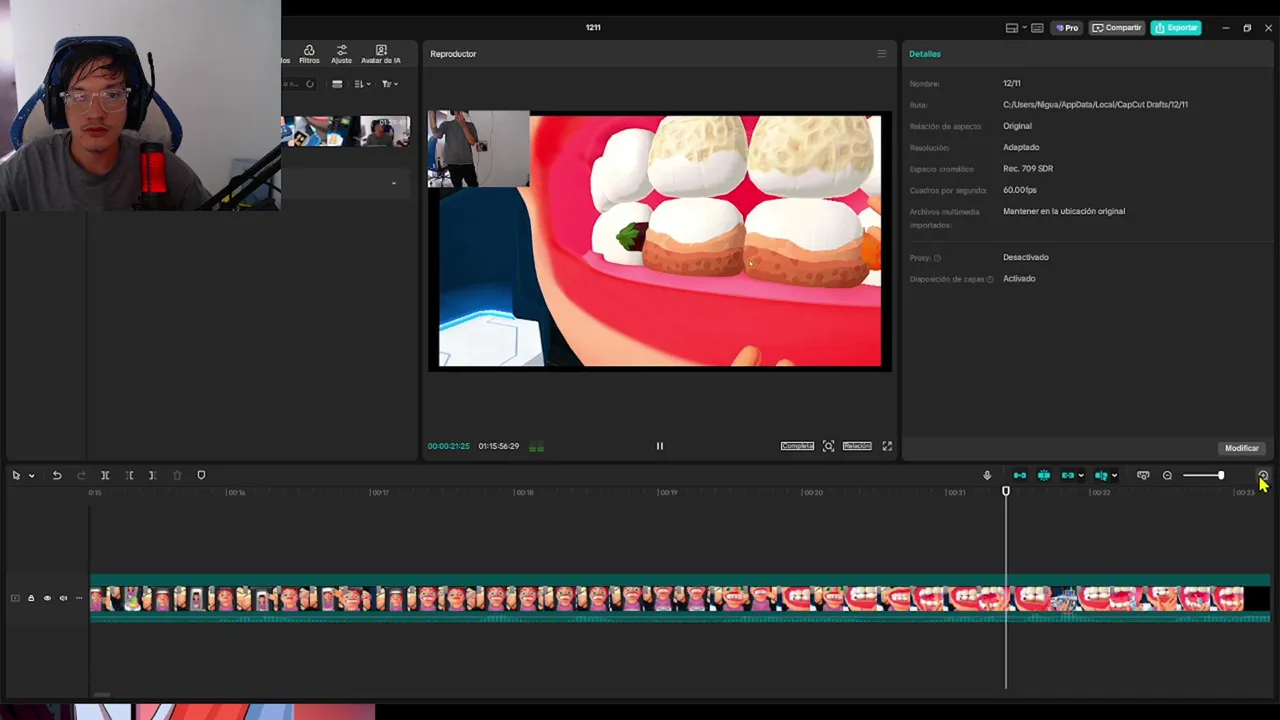This screenshot has height=720, width=1280.
Task: Click the Completa quality button
Action: [x=797, y=446]
